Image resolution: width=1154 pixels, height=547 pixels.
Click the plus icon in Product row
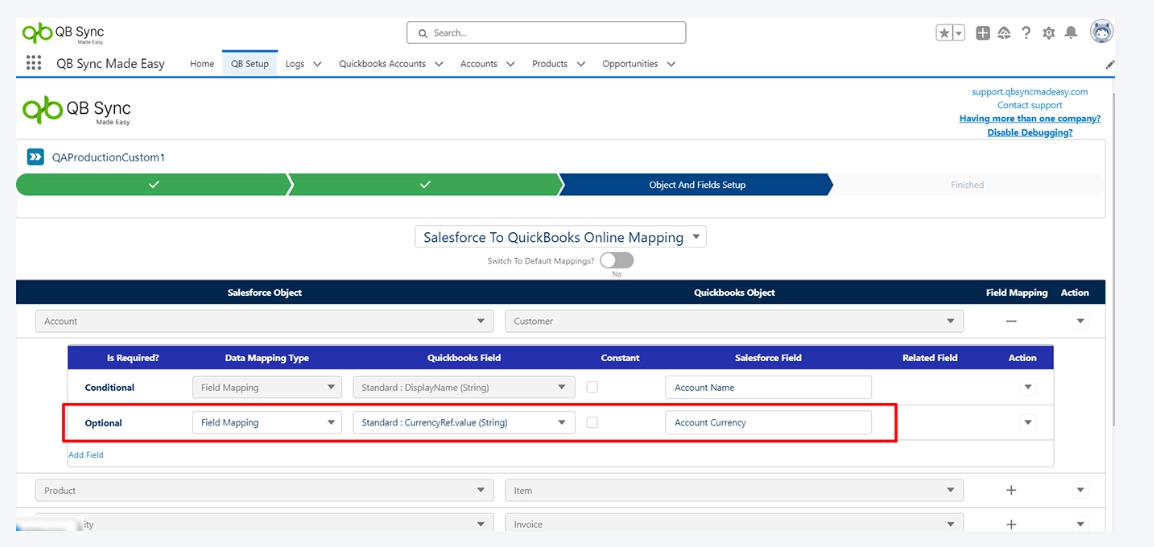pos(1011,490)
